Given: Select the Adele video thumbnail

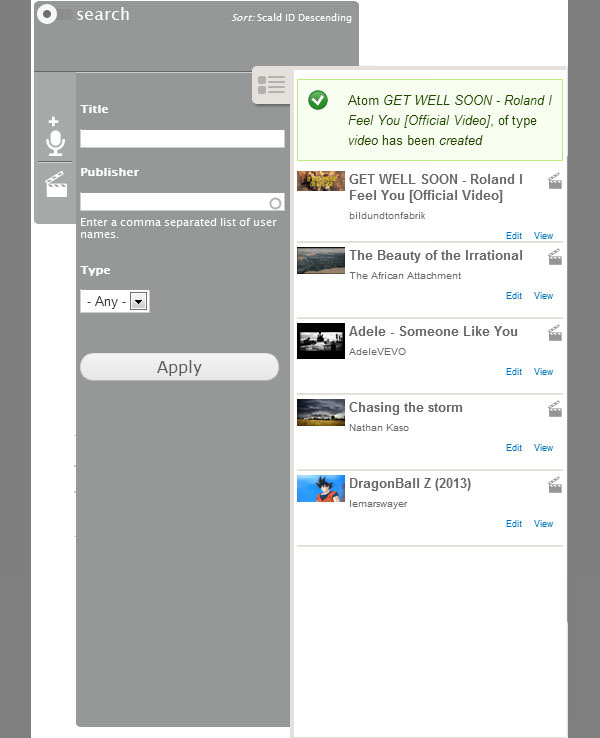Looking at the screenshot, I should (x=321, y=341).
